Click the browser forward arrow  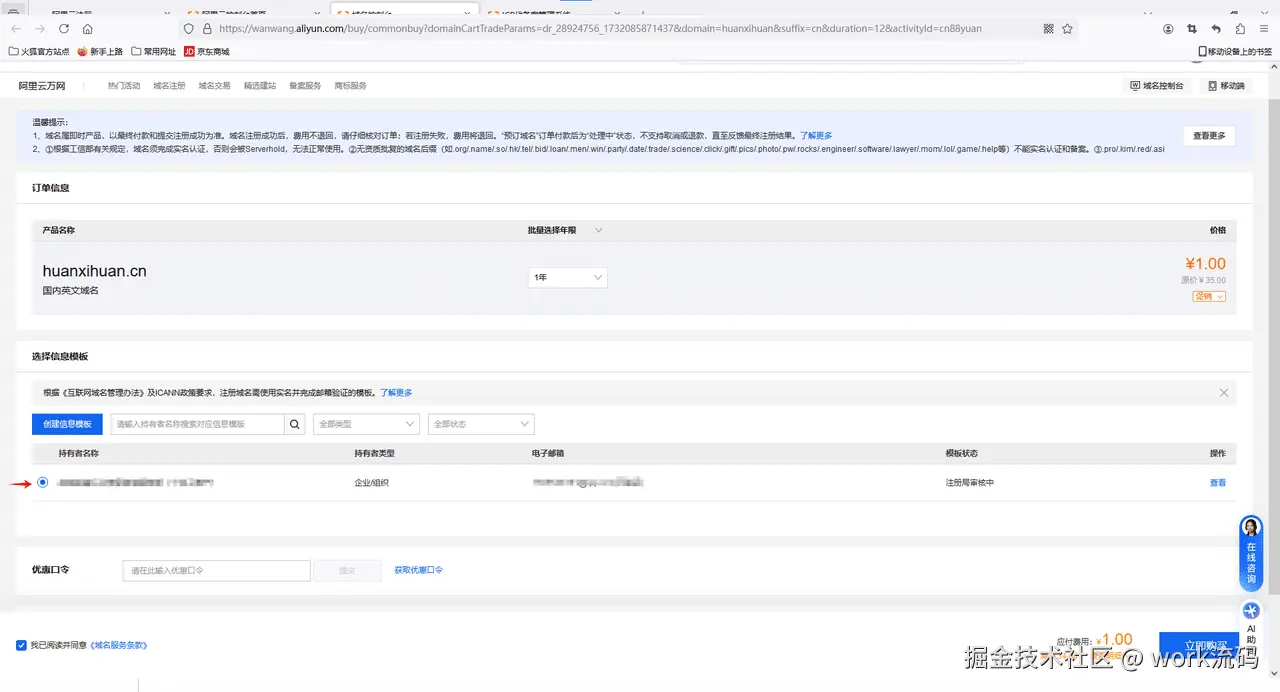pyautogui.click(x=40, y=29)
